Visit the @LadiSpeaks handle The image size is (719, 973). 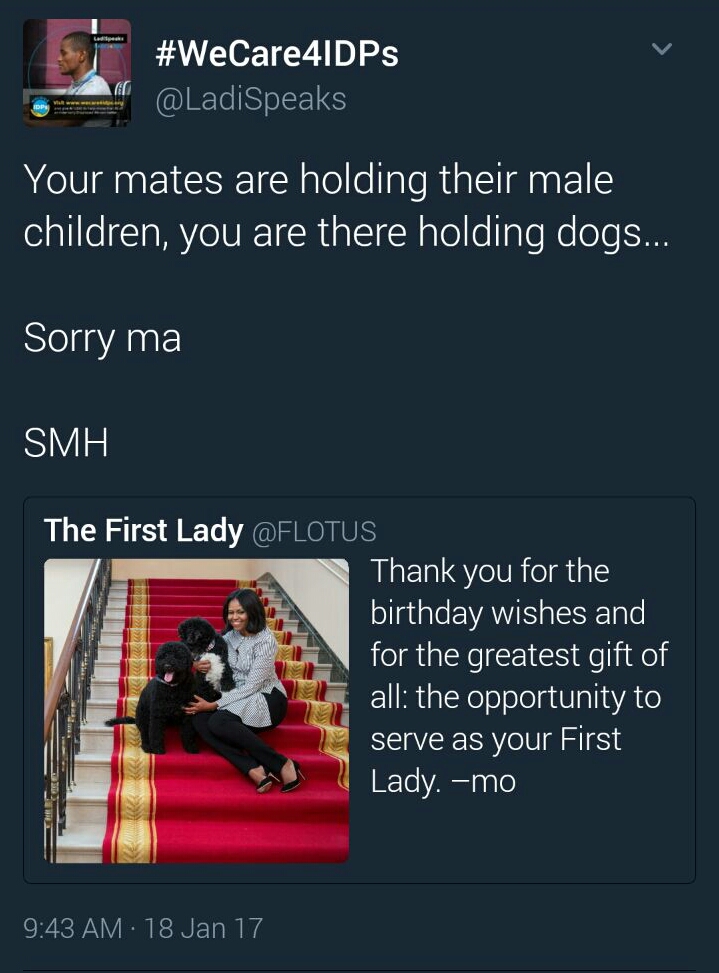[251, 100]
